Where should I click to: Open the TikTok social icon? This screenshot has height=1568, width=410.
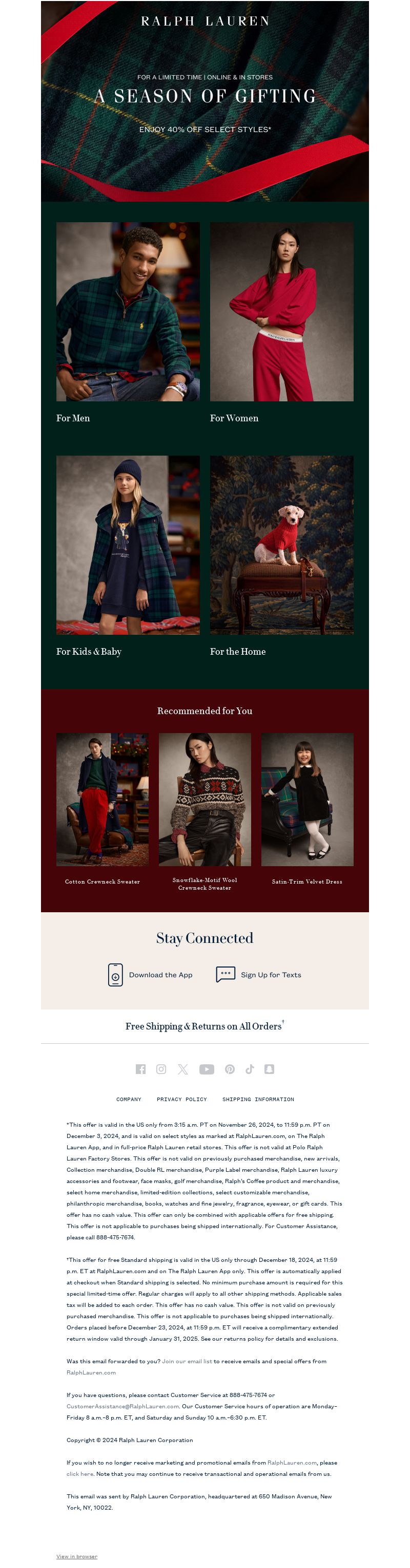pos(250,1069)
